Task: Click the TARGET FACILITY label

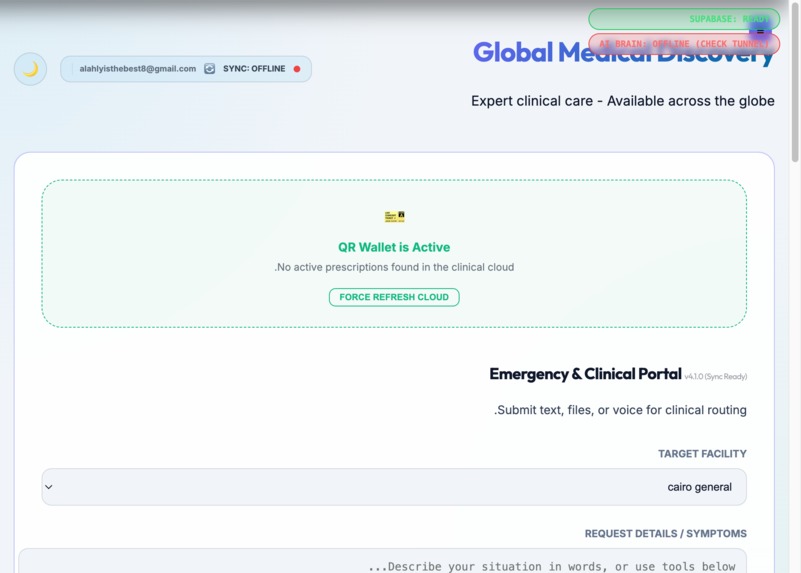Action: (x=702, y=454)
